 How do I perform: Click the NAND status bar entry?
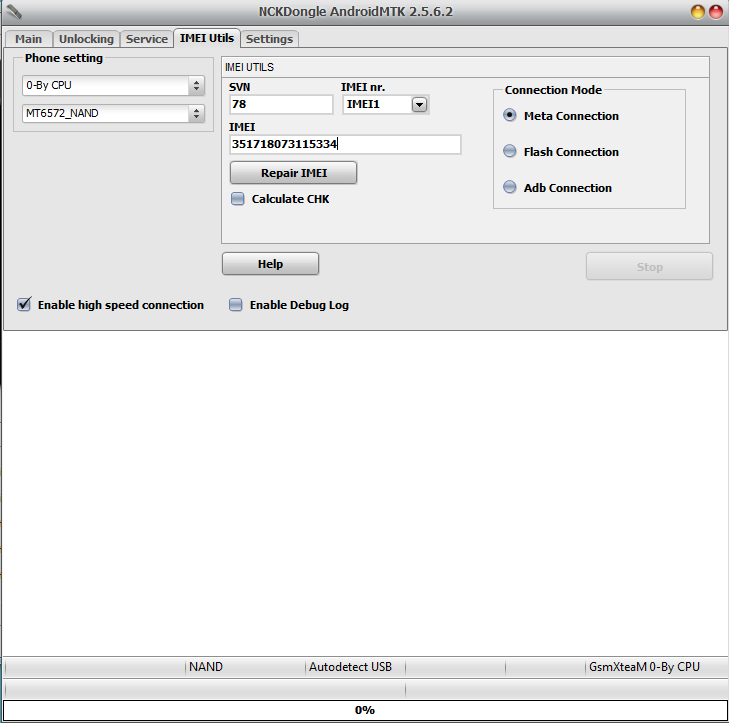click(x=205, y=667)
